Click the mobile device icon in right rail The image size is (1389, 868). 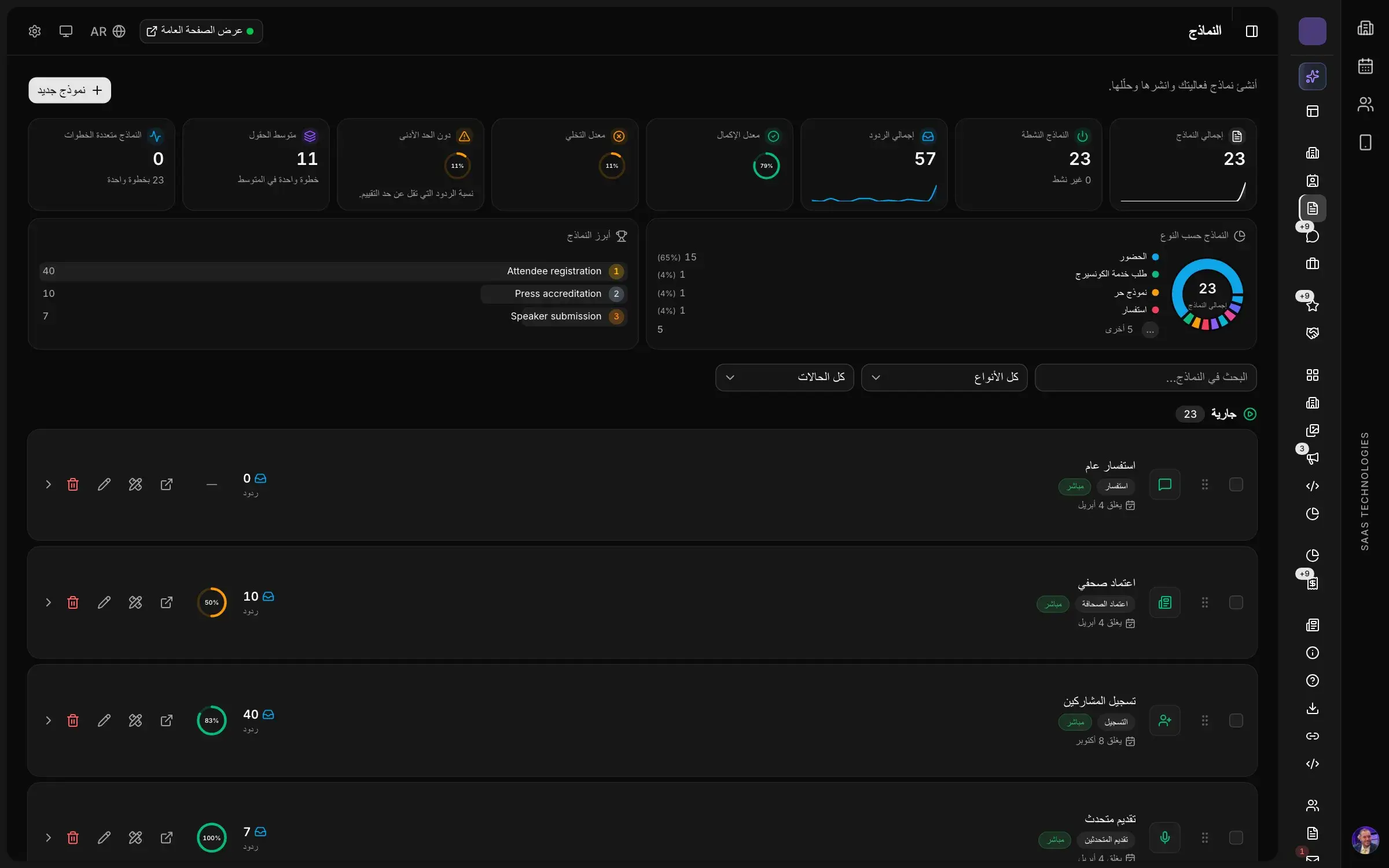click(x=1365, y=142)
